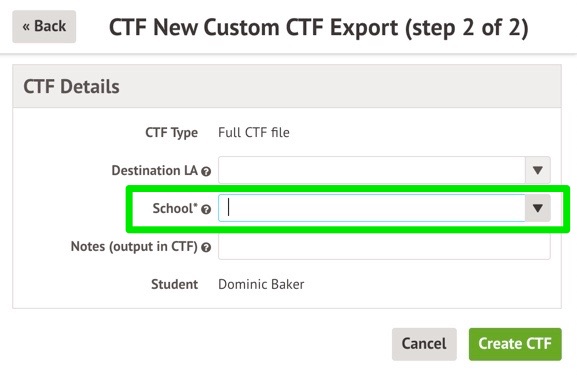Click the Full CTF file value text
This screenshot has height=375, width=577.
[x=254, y=132]
